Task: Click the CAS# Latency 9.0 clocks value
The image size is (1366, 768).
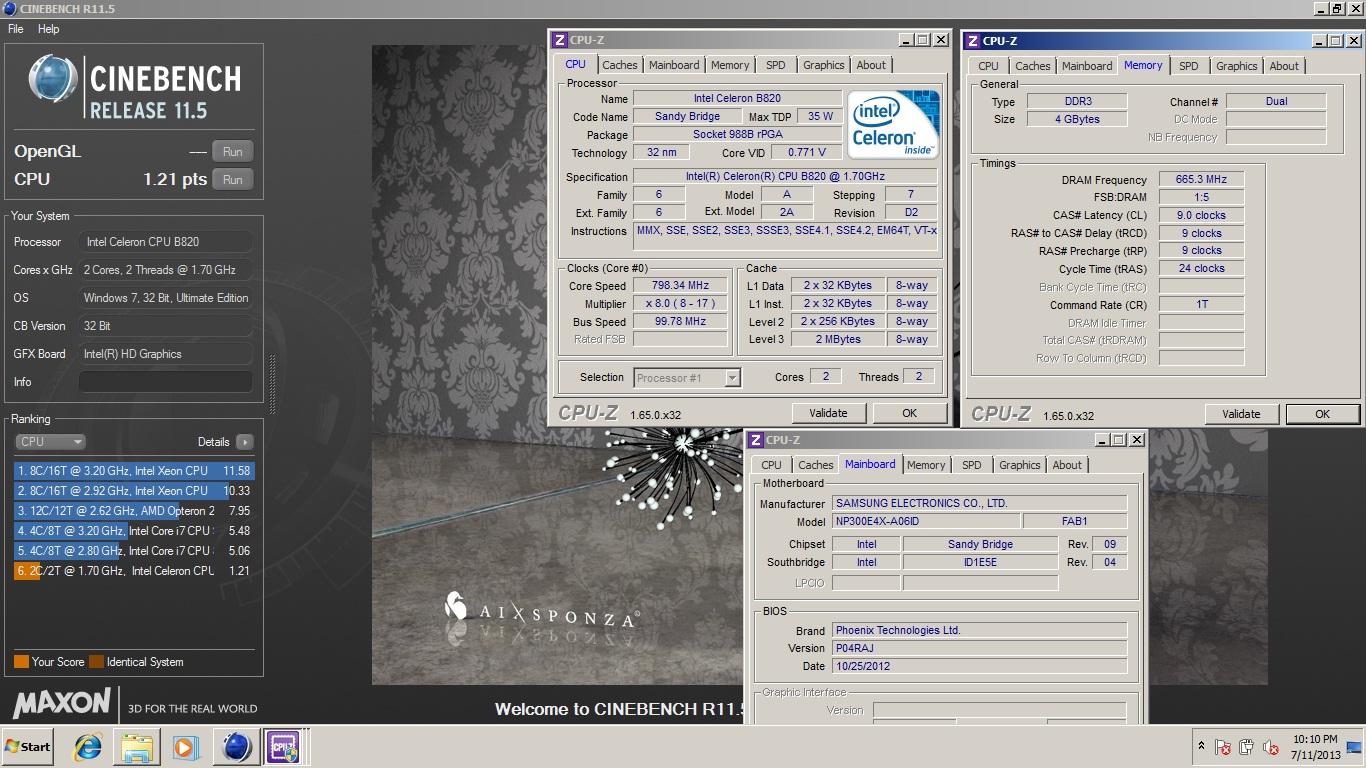Action: click(x=1201, y=215)
